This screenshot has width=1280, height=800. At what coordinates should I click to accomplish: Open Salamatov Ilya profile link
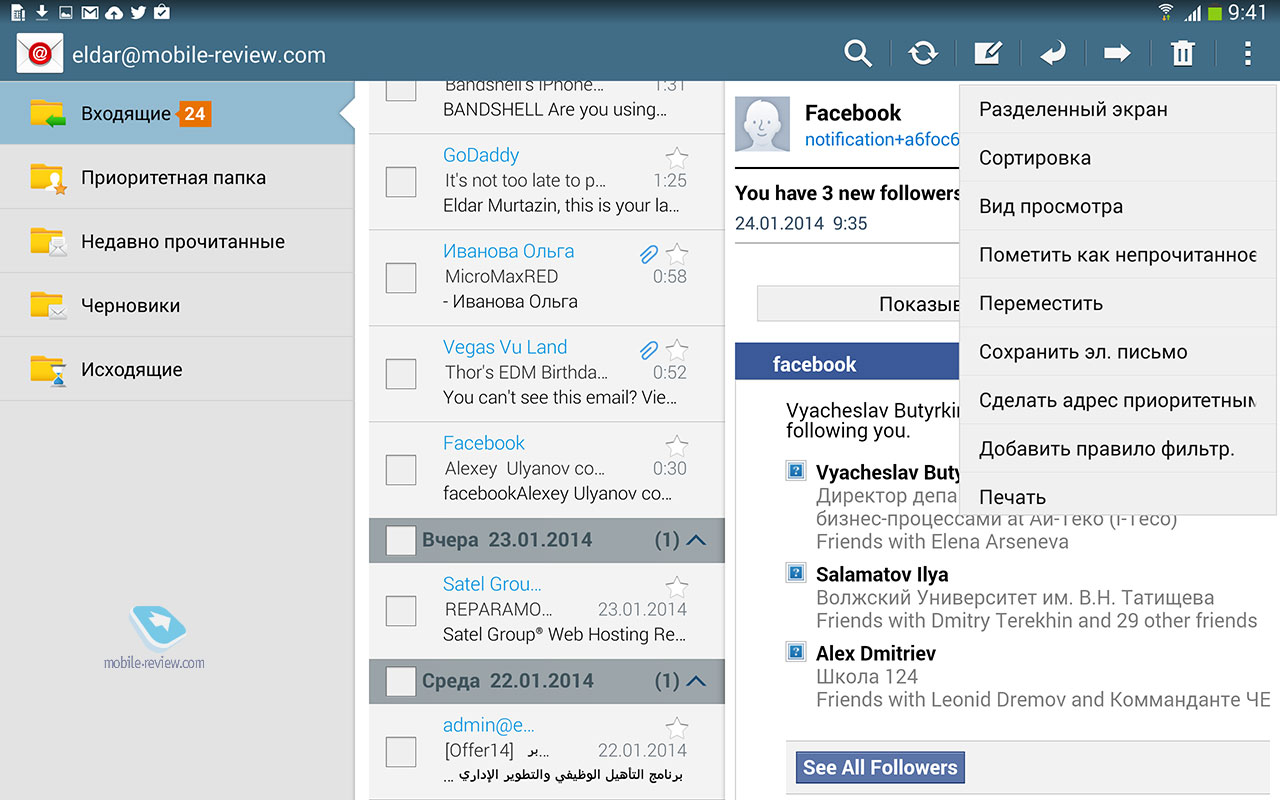tap(882, 575)
